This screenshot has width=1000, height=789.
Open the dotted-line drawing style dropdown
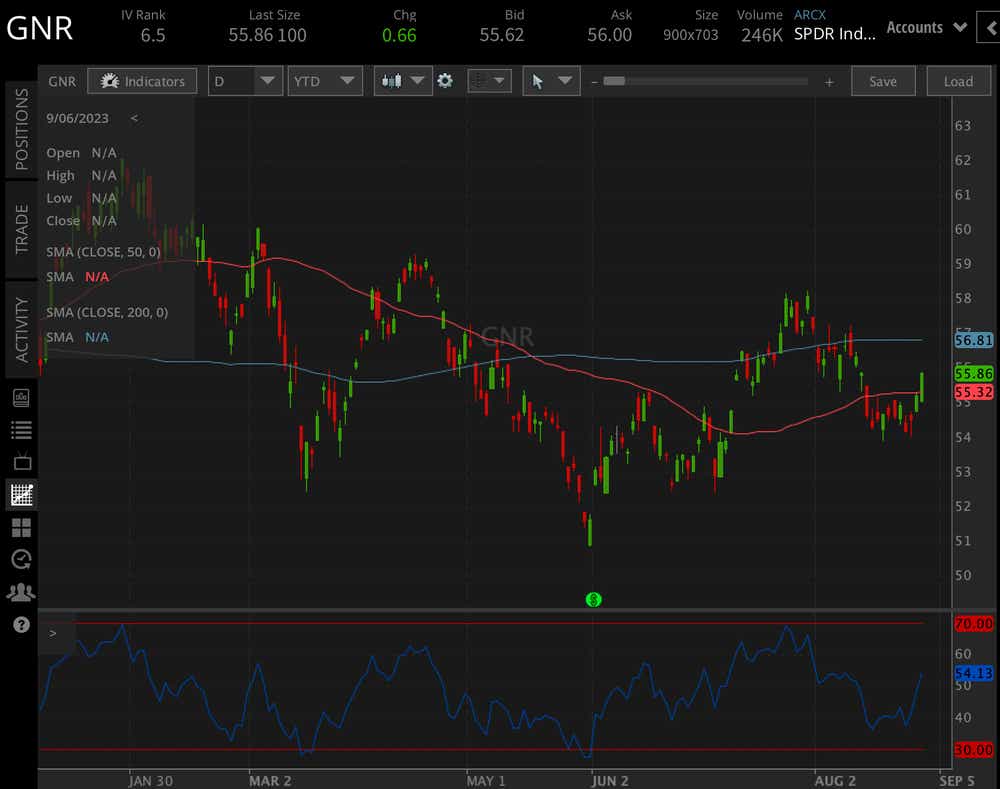(490, 81)
